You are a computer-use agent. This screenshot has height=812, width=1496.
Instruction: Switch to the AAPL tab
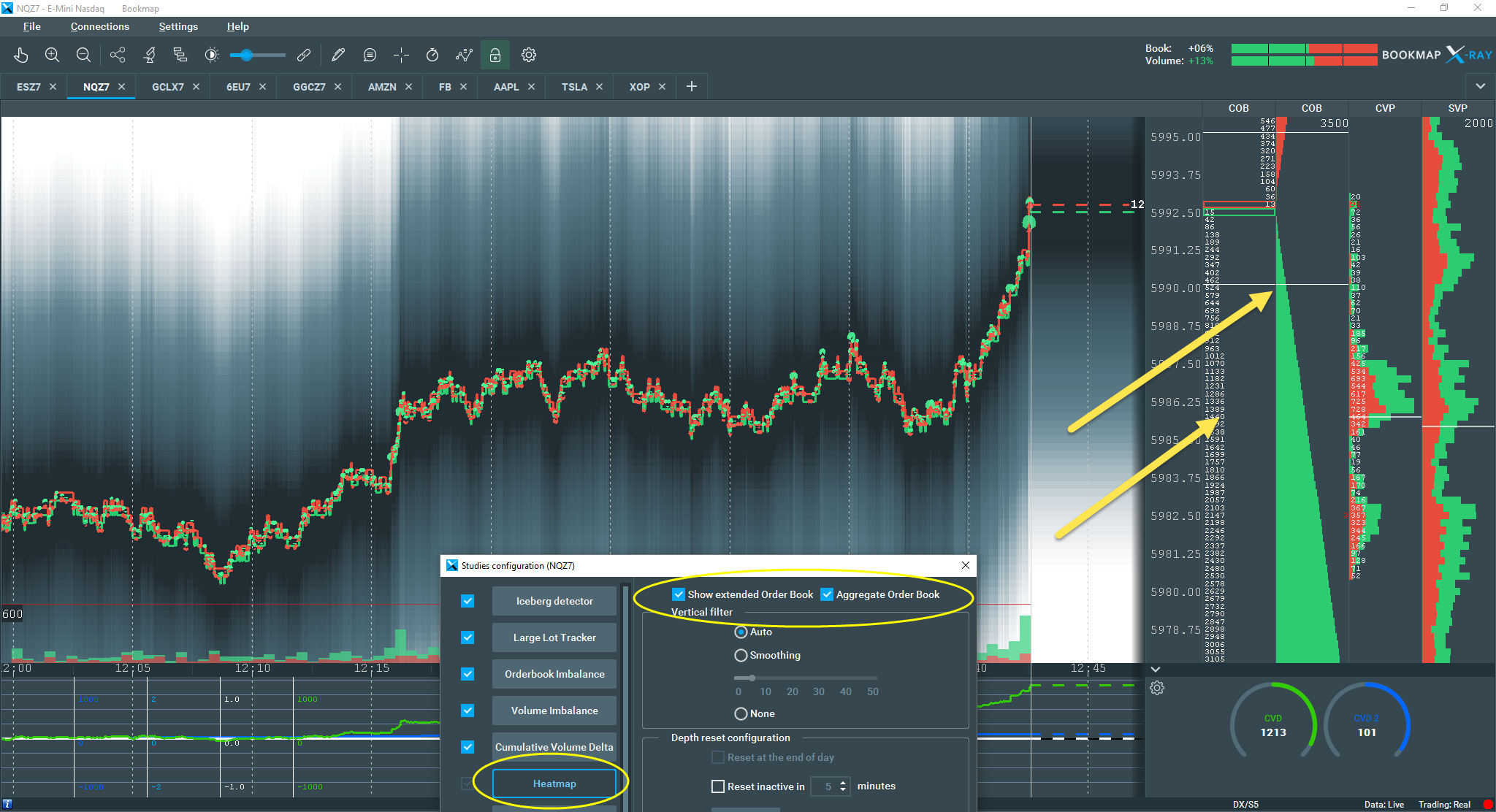[506, 86]
